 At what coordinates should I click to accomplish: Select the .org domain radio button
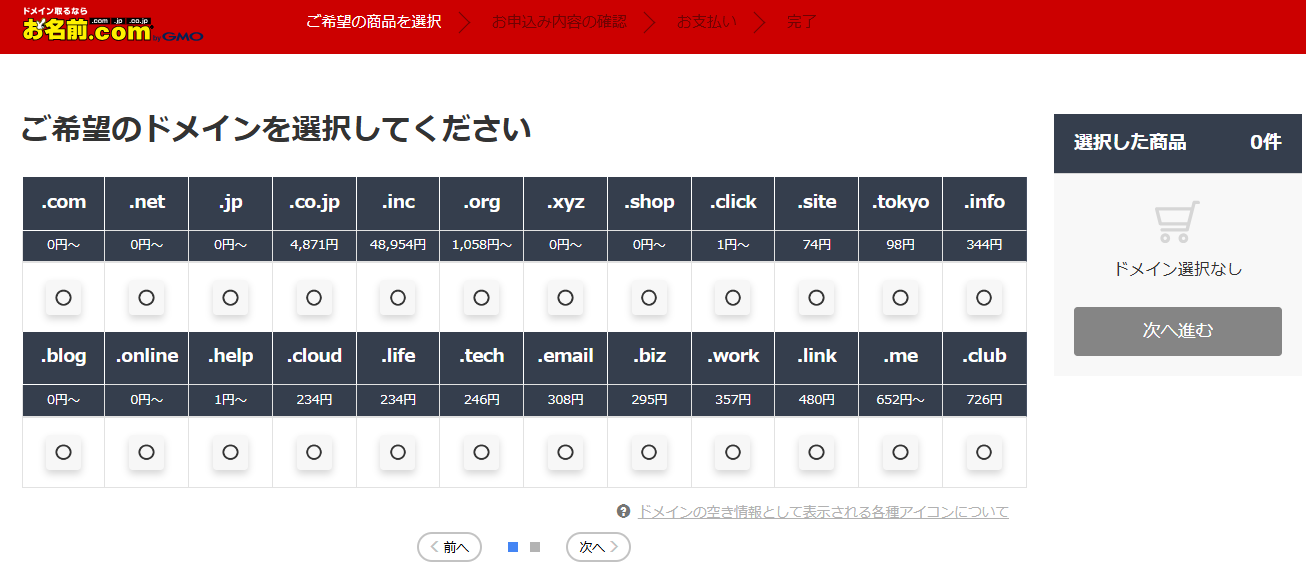481,297
